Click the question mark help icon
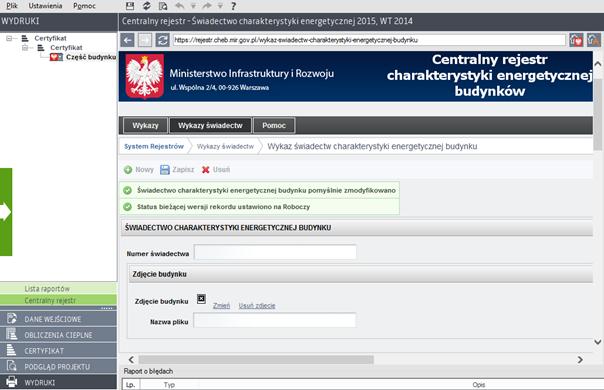Image resolution: width=604 pixels, height=390 pixels. click(233, 6)
